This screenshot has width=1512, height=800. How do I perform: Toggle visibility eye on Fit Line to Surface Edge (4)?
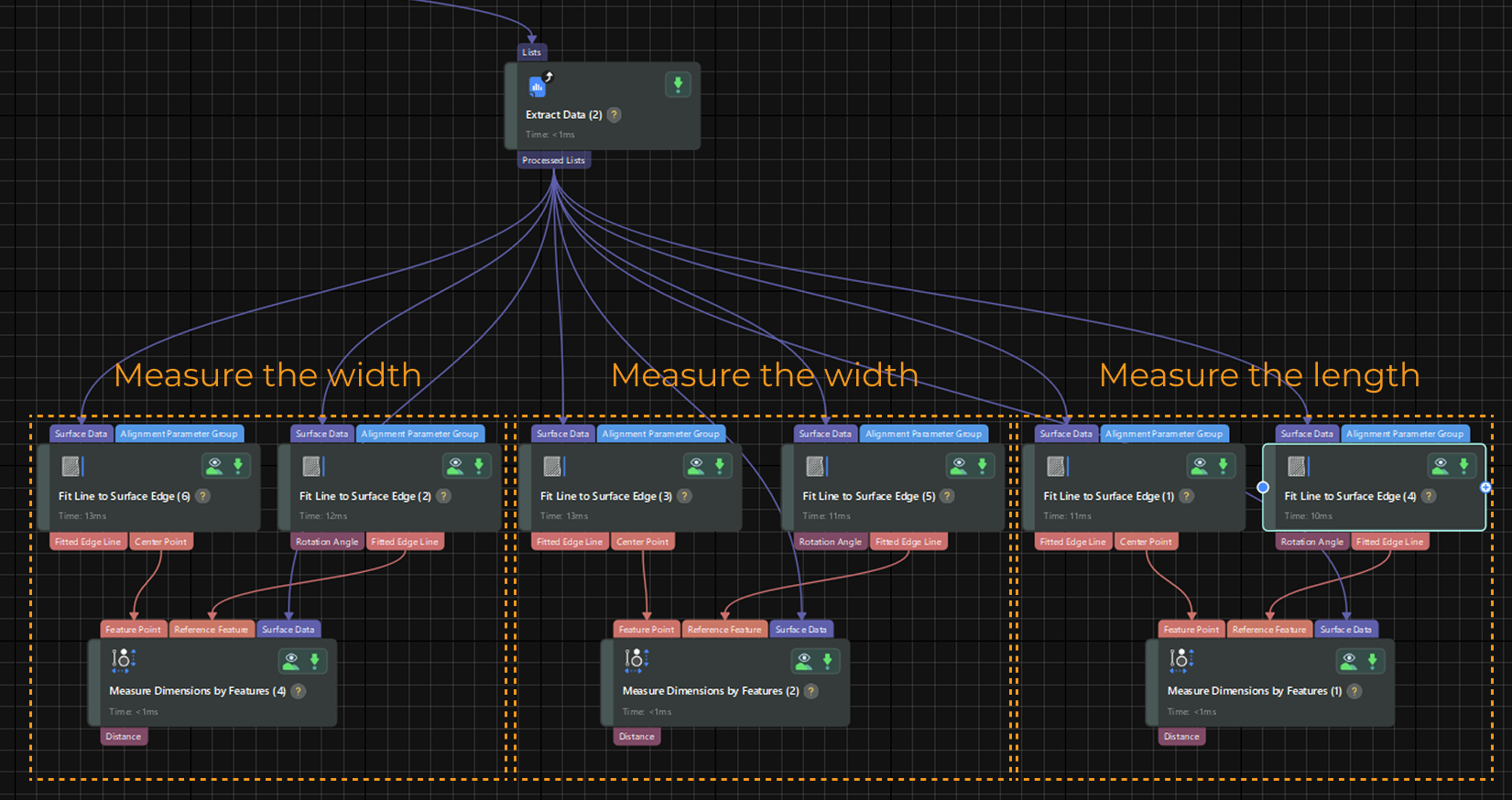1441,467
